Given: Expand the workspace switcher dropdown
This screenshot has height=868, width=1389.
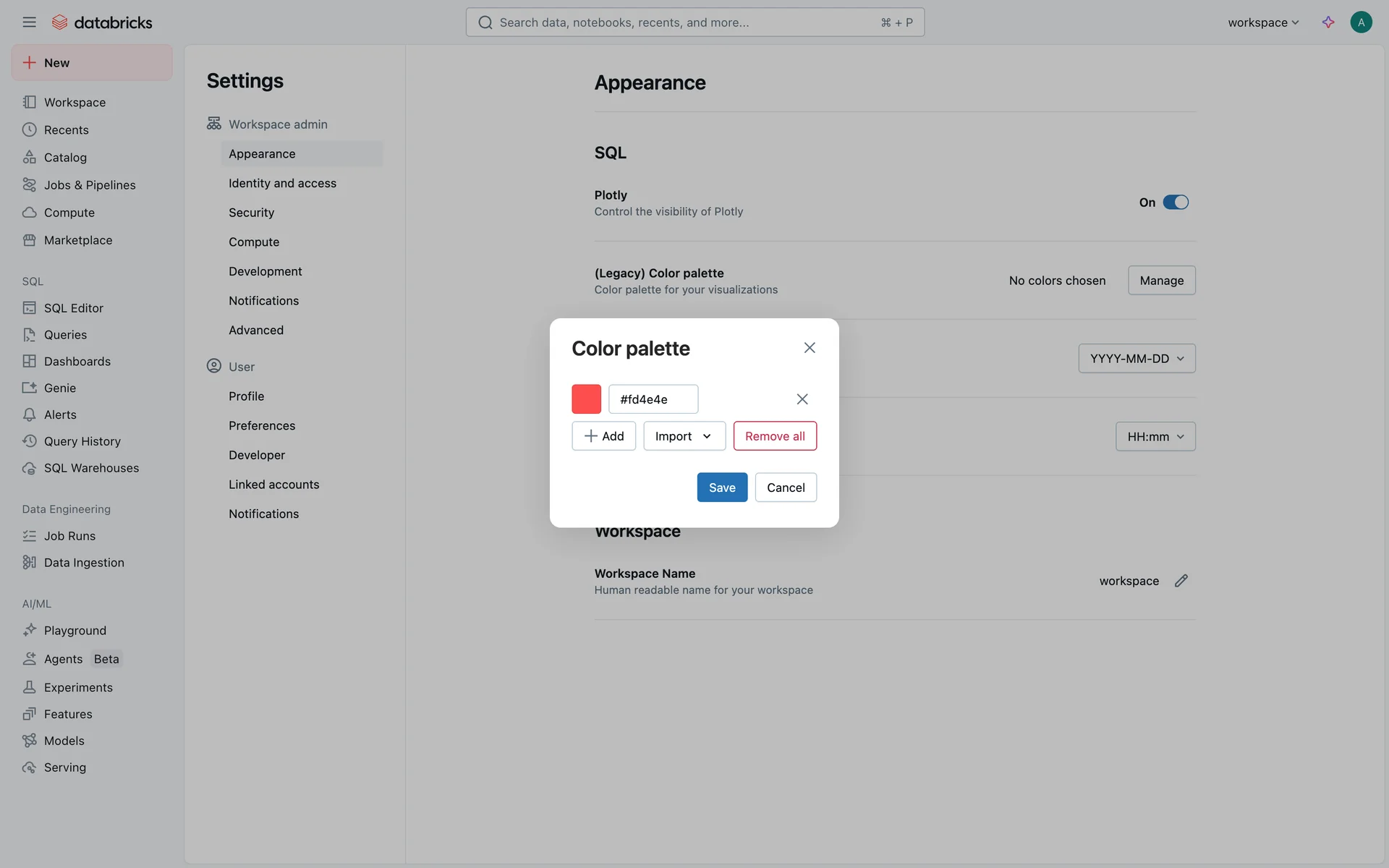Looking at the screenshot, I should pos(1262,22).
